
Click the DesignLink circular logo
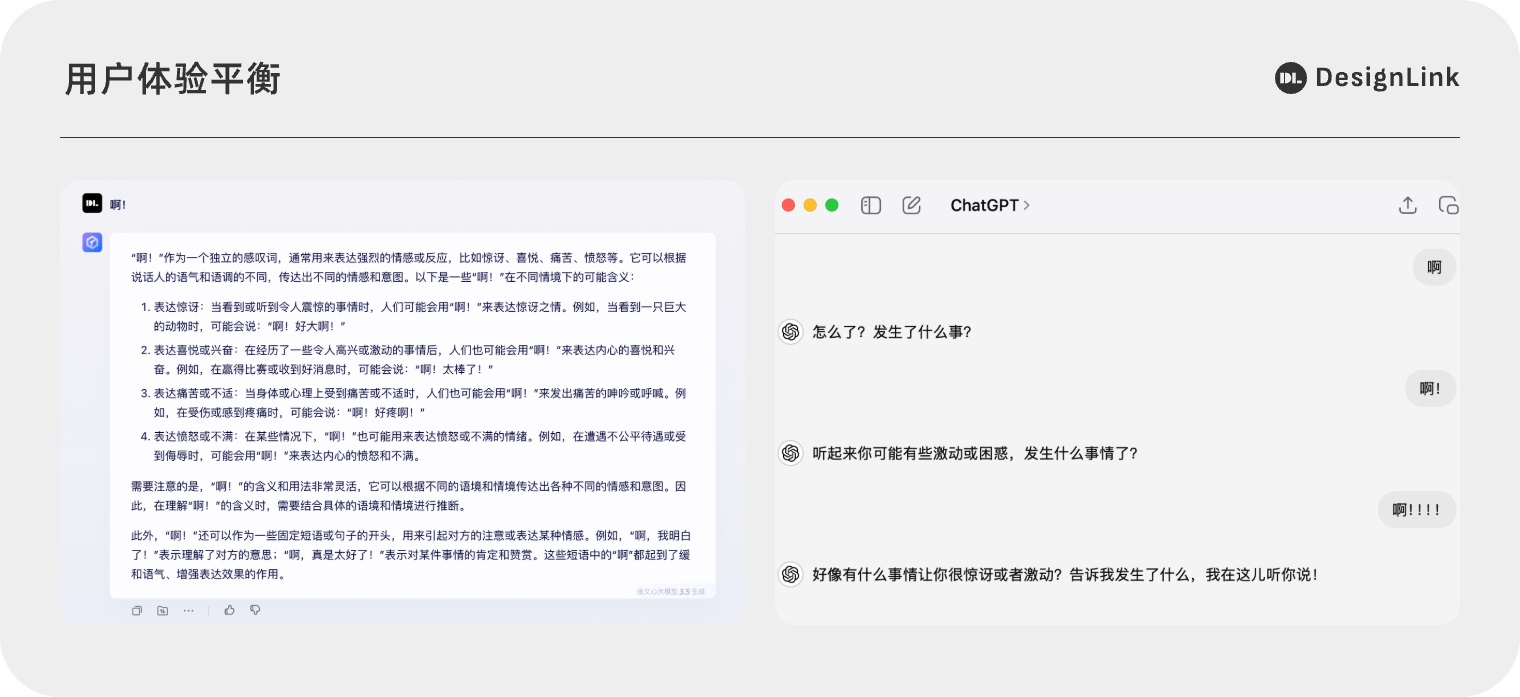(1291, 78)
